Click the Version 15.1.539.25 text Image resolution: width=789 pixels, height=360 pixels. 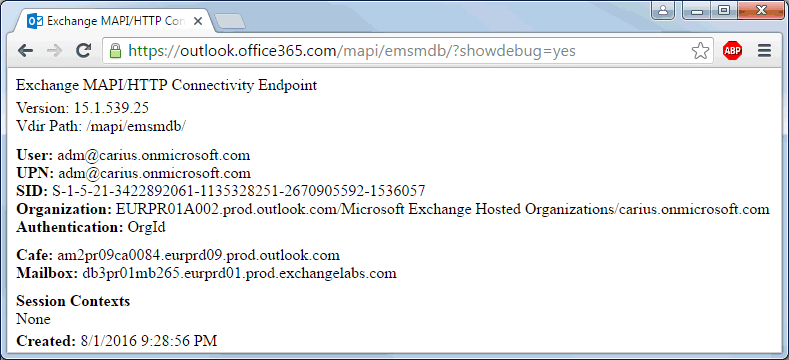[x=83, y=108]
